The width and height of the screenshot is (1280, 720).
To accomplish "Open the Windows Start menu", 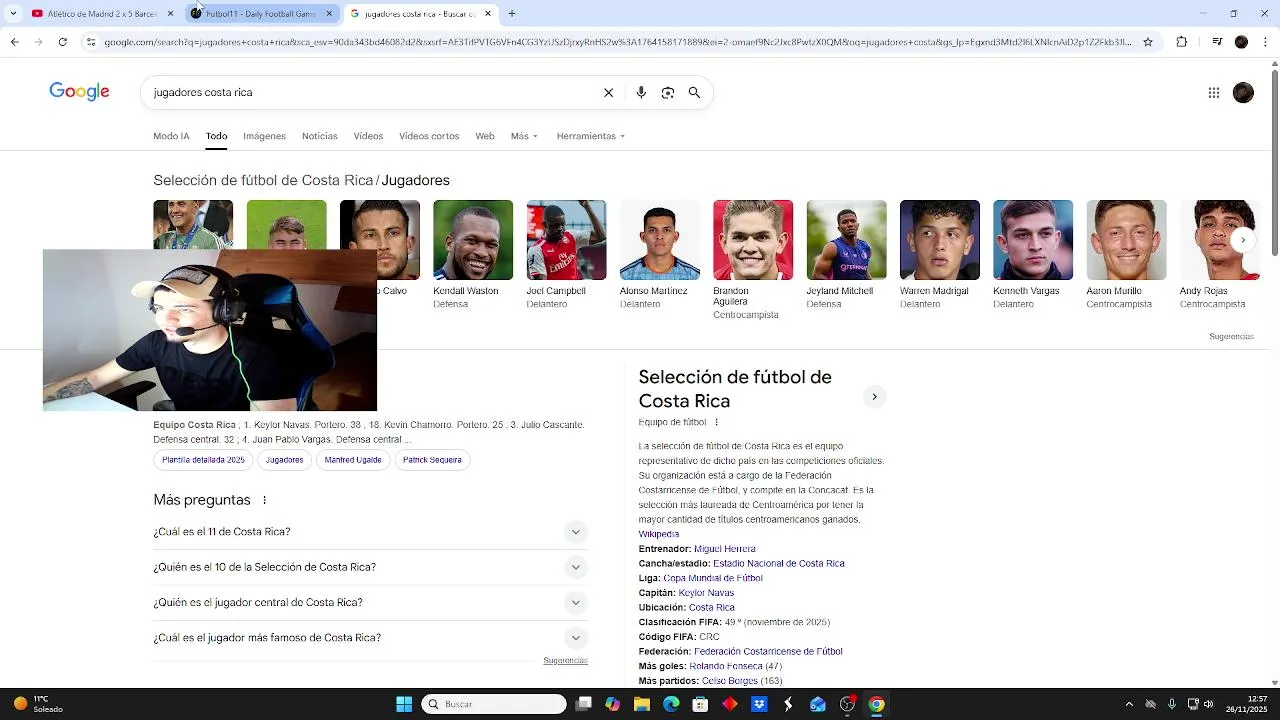I will pyautogui.click(x=404, y=704).
